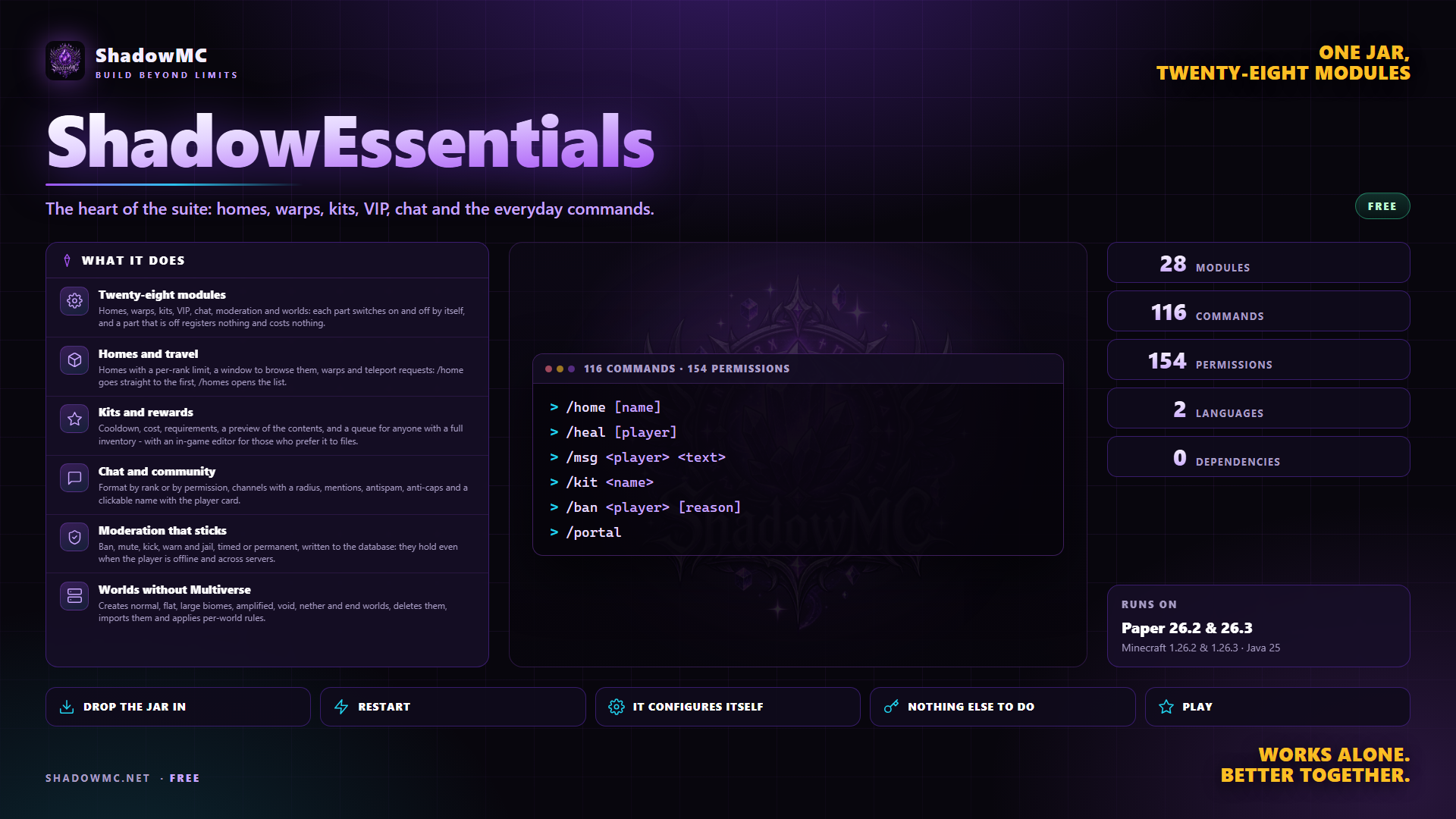The image size is (1456, 819).
Task: Select the PLAY step label
Action: coord(1197,707)
